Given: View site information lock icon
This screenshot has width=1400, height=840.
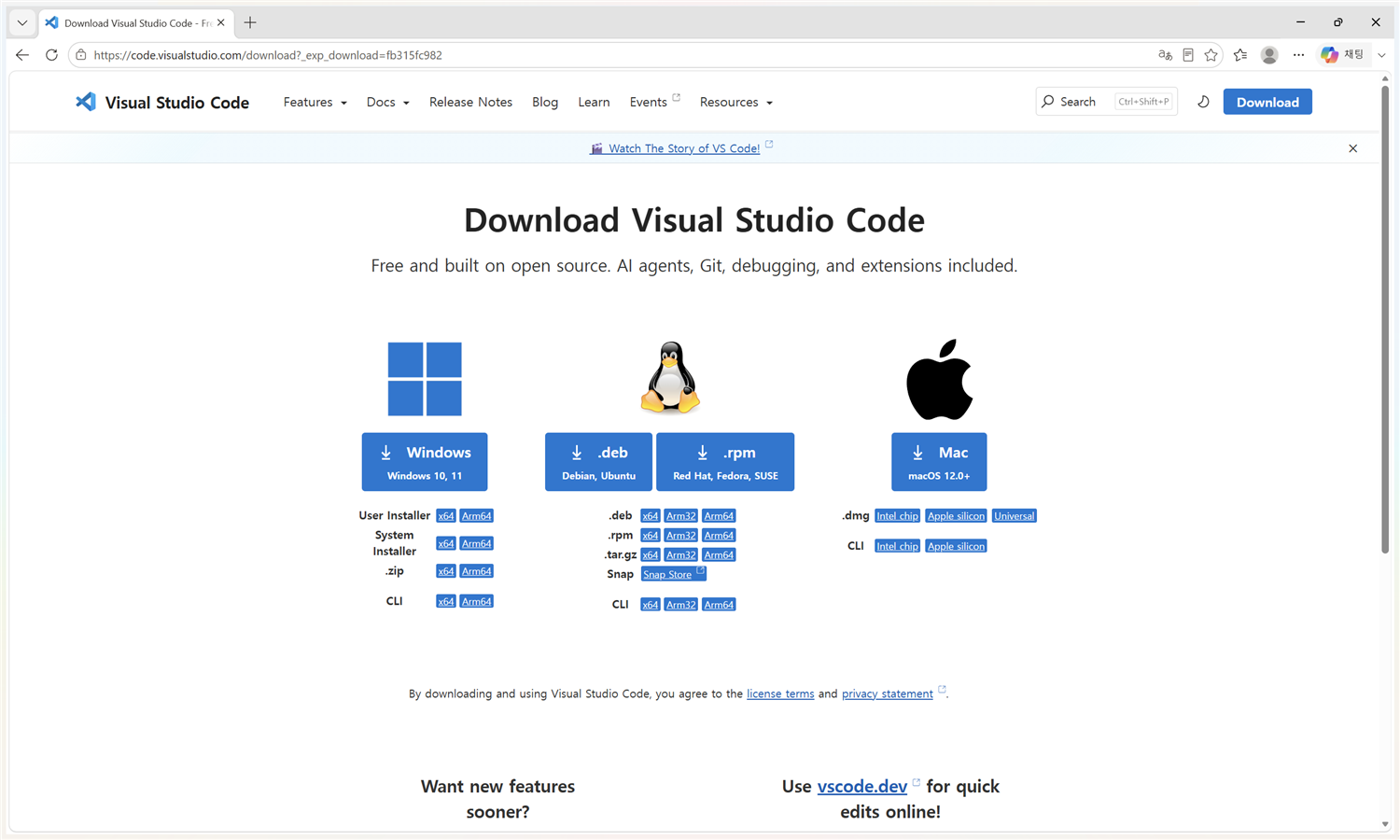Looking at the screenshot, I should (81, 55).
